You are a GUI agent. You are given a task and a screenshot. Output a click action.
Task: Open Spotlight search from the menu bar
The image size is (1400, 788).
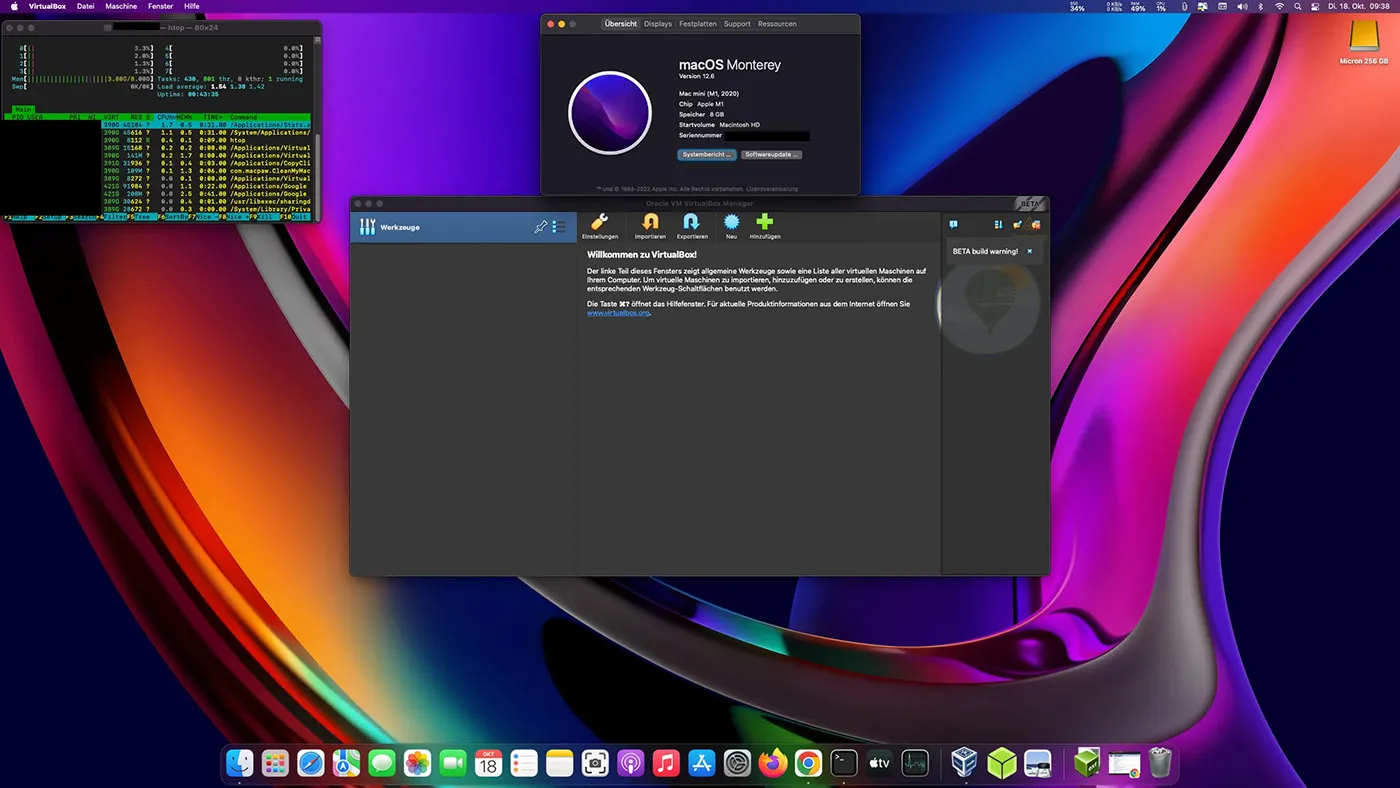[x=1298, y=5]
